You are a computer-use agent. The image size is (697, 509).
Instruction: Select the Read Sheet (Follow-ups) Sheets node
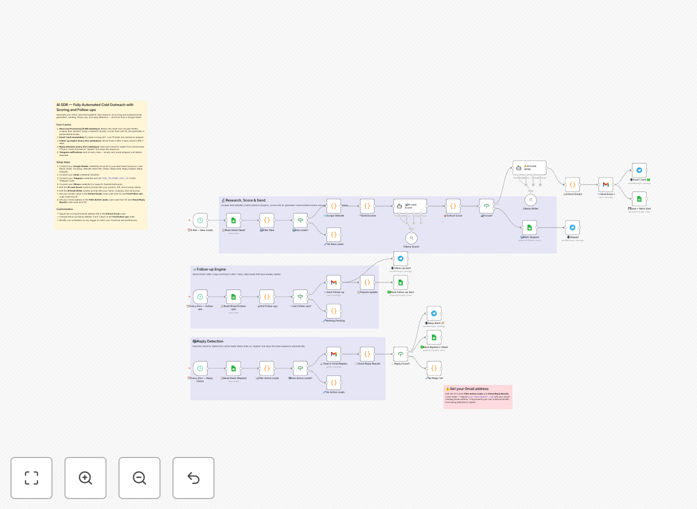click(233, 297)
